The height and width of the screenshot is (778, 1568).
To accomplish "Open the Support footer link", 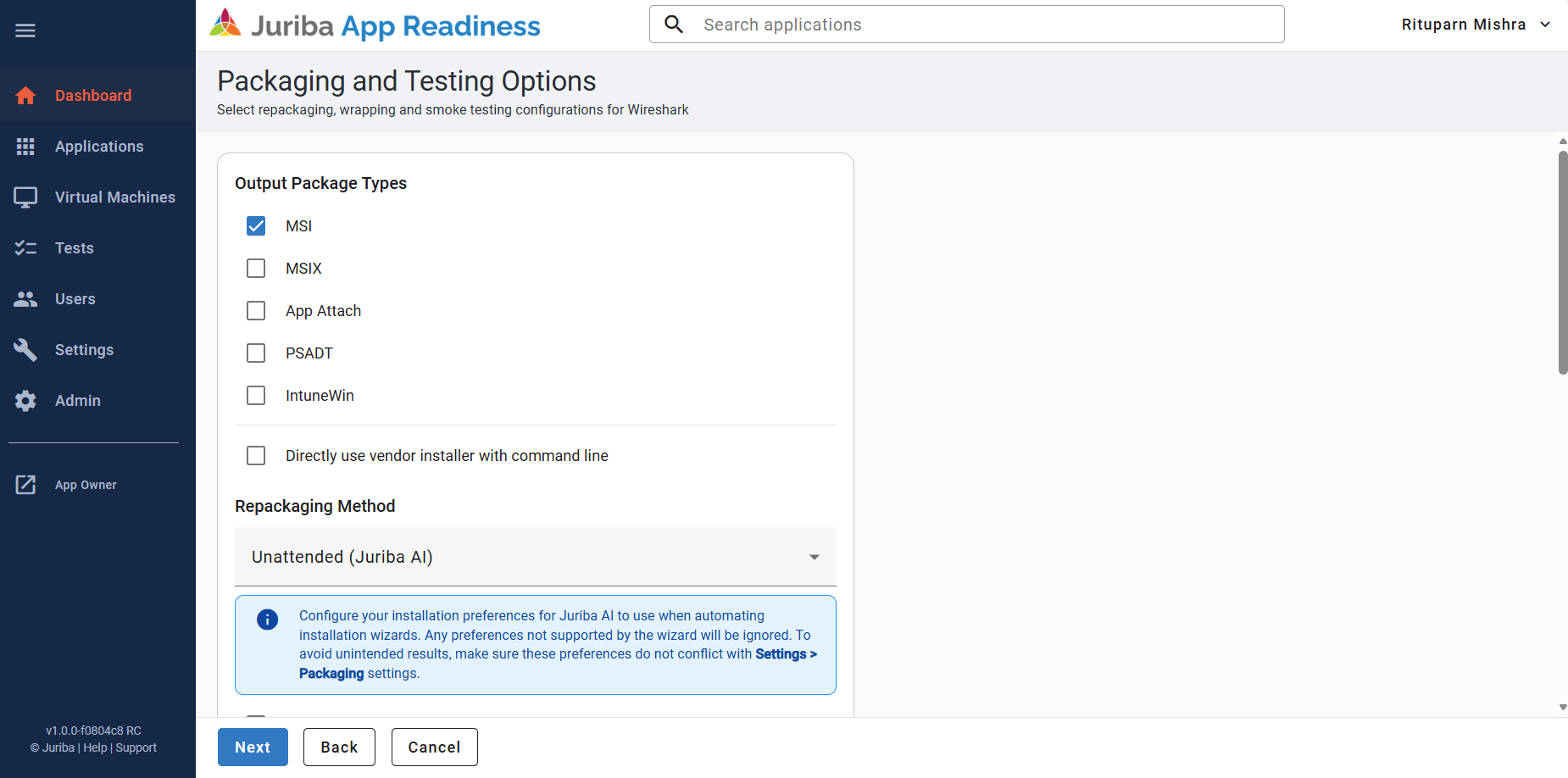I will pos(136,747).
